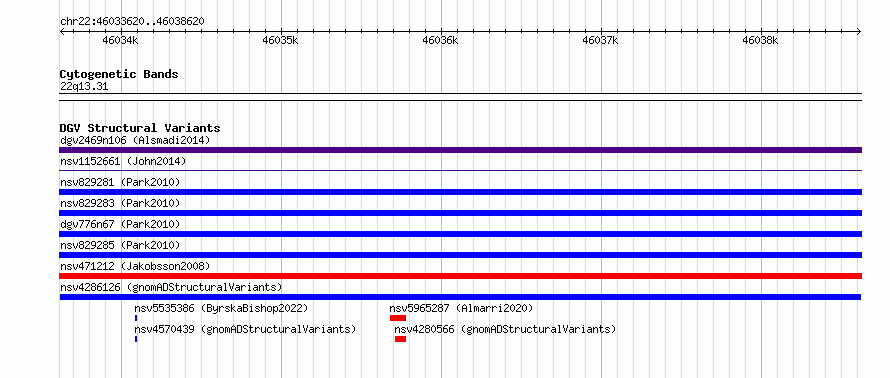Click the small blue nsv4570439 variant mark
The image size is (890, 378).
click(136, 339)
